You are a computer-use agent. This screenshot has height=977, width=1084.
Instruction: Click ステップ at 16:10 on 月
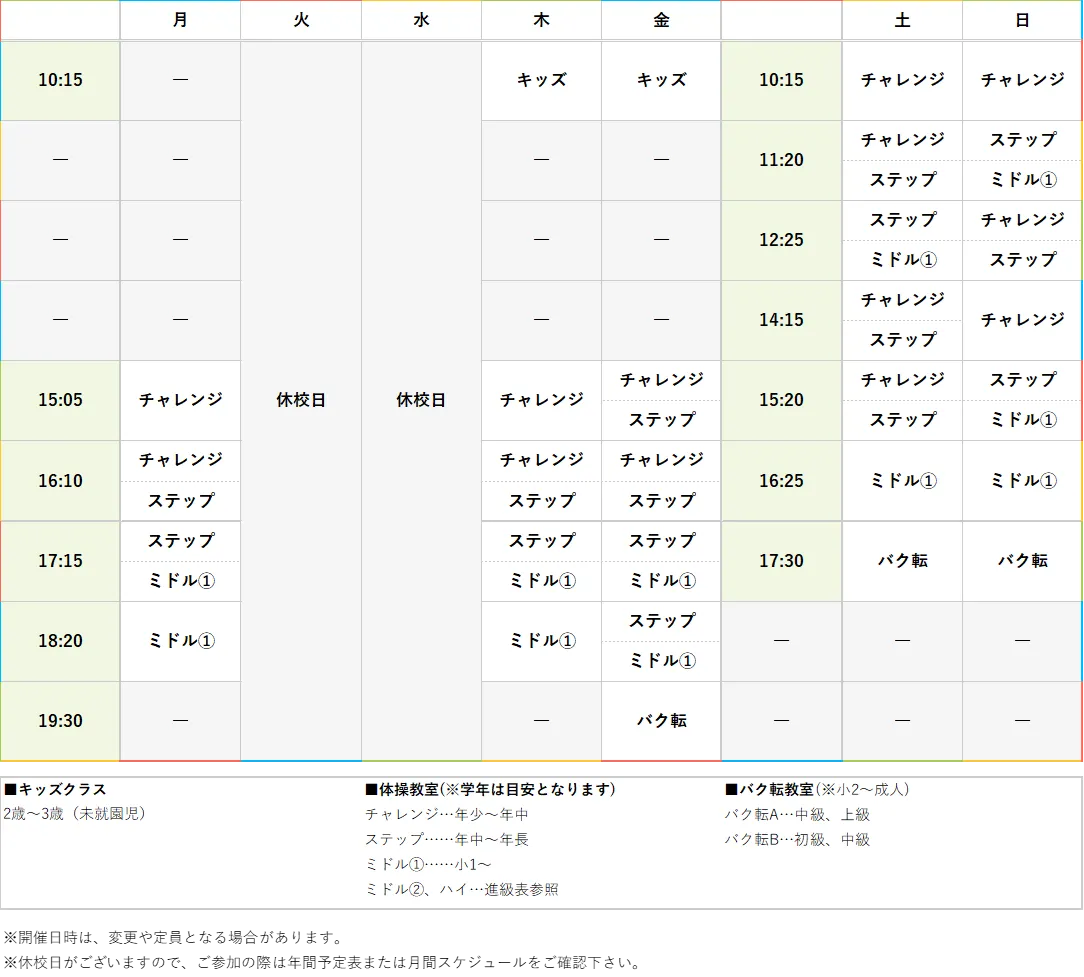[x=180, y=501]
